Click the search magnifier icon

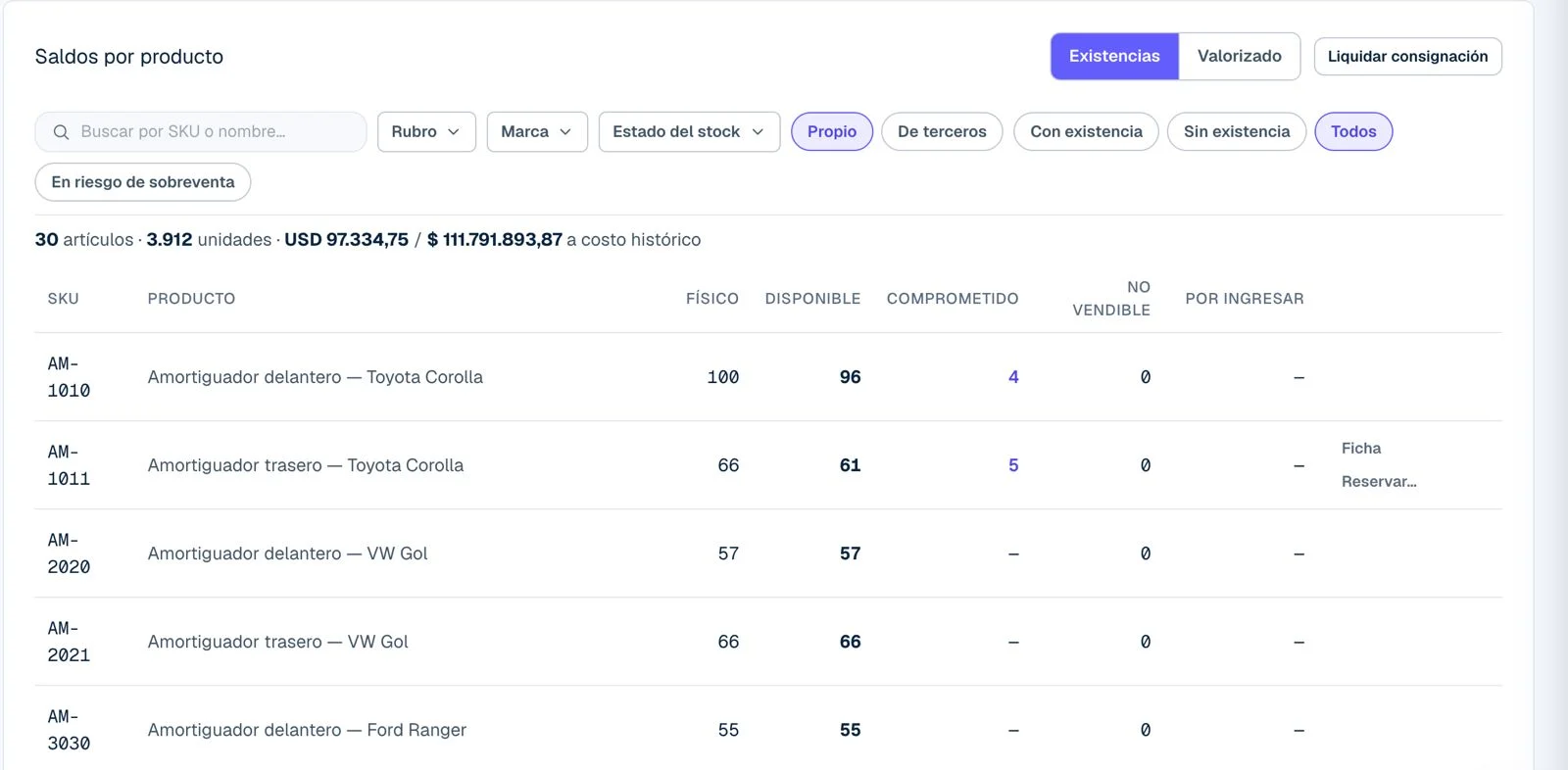coord(61,132)
